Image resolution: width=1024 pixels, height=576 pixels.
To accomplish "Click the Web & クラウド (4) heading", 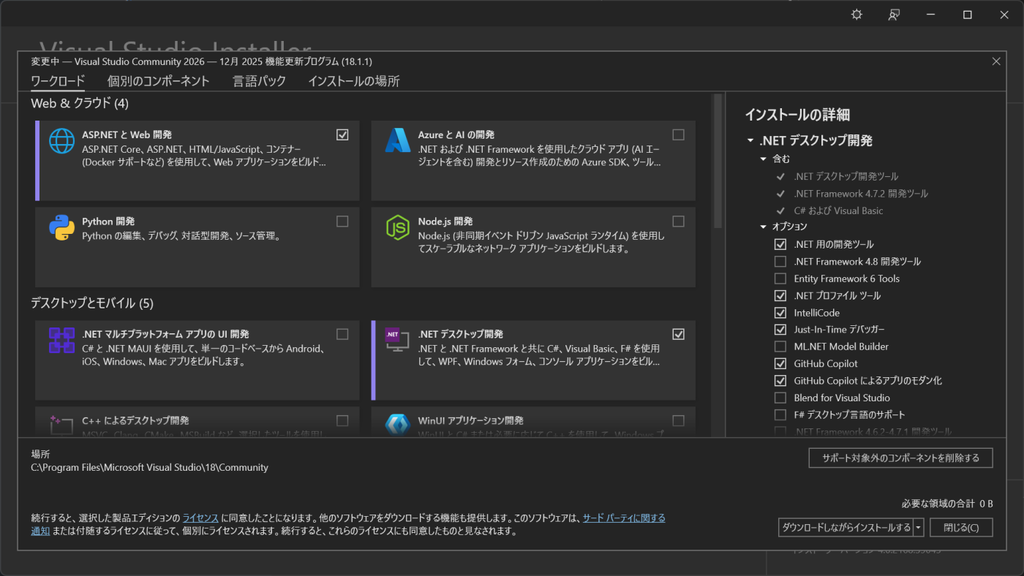I will [x=80, y=103].
